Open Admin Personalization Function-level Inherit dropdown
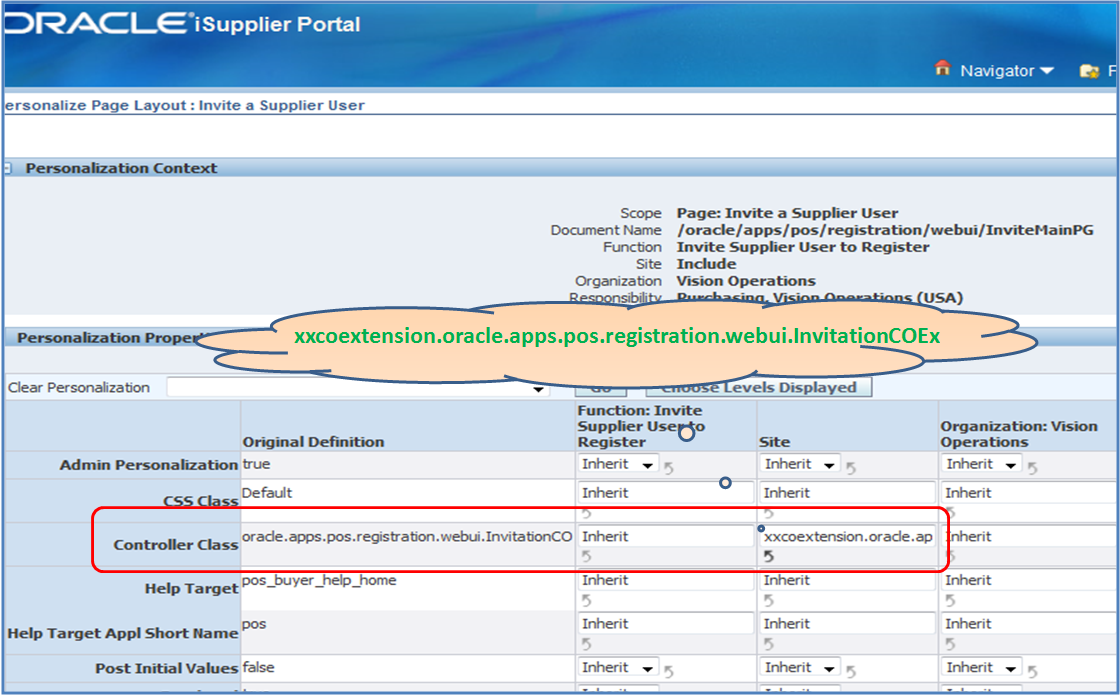This screenshot has width=1120, height=695. point(618,464)
